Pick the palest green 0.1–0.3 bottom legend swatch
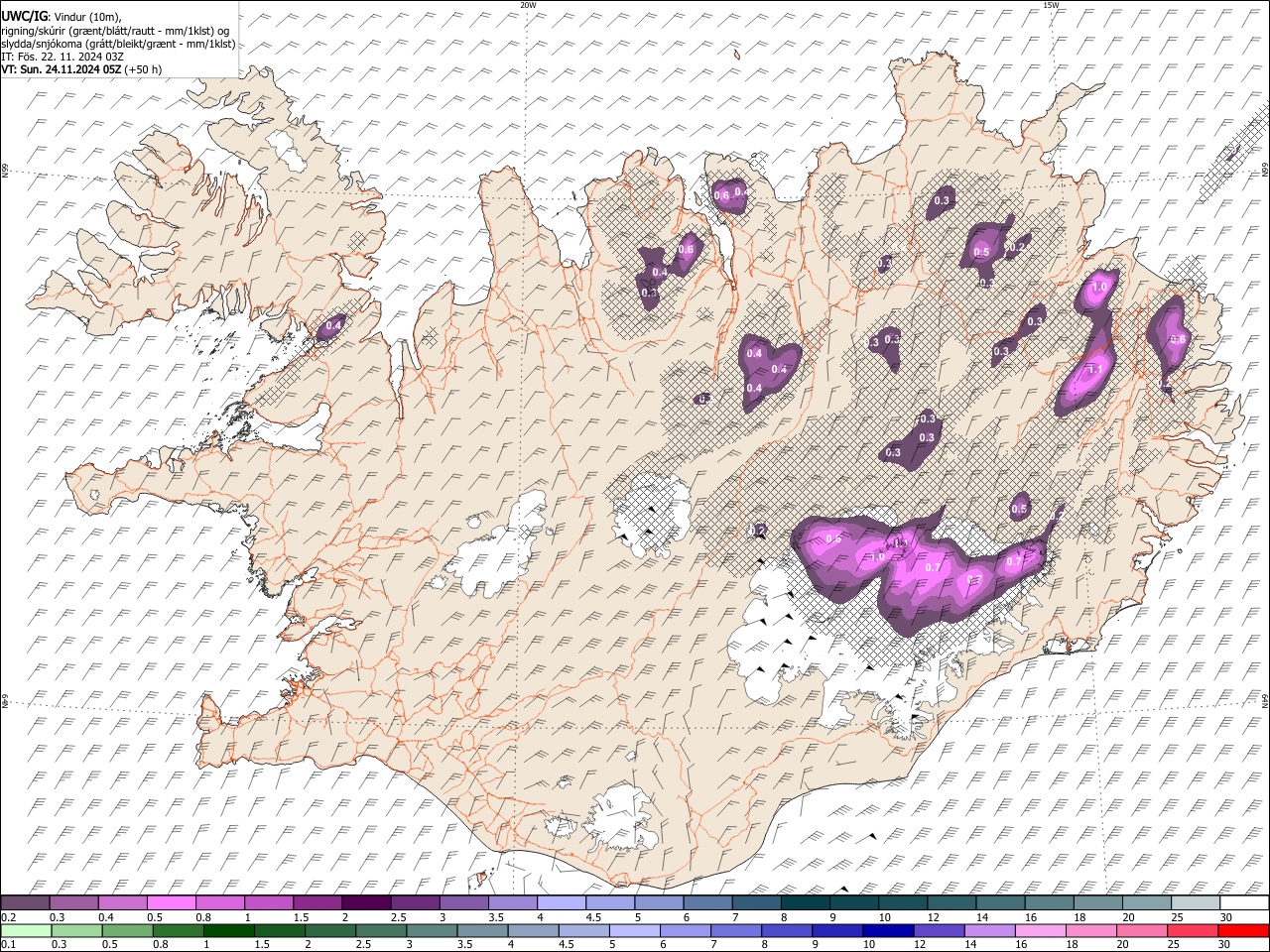 26,930
